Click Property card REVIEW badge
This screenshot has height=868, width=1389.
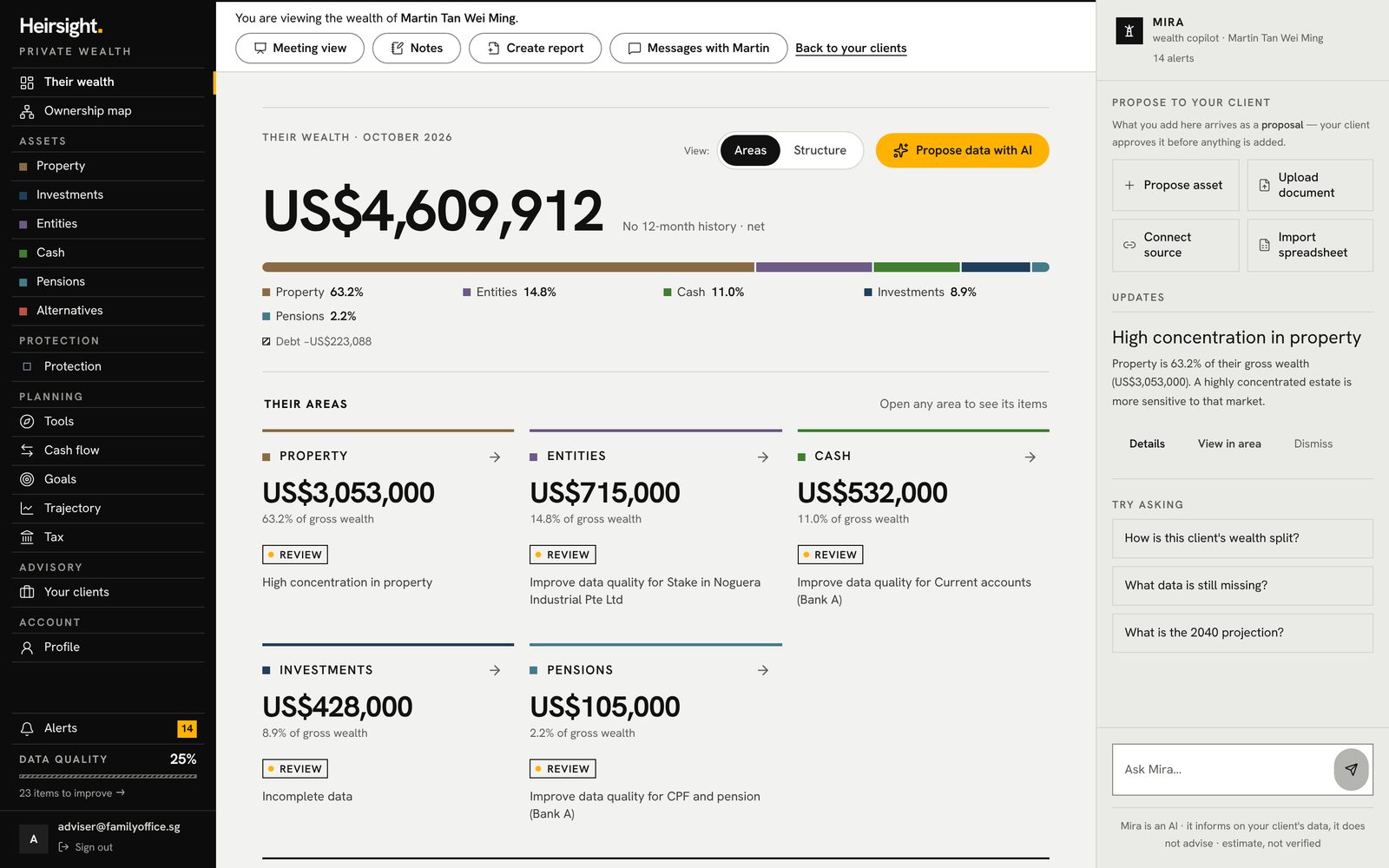[295, 555]
